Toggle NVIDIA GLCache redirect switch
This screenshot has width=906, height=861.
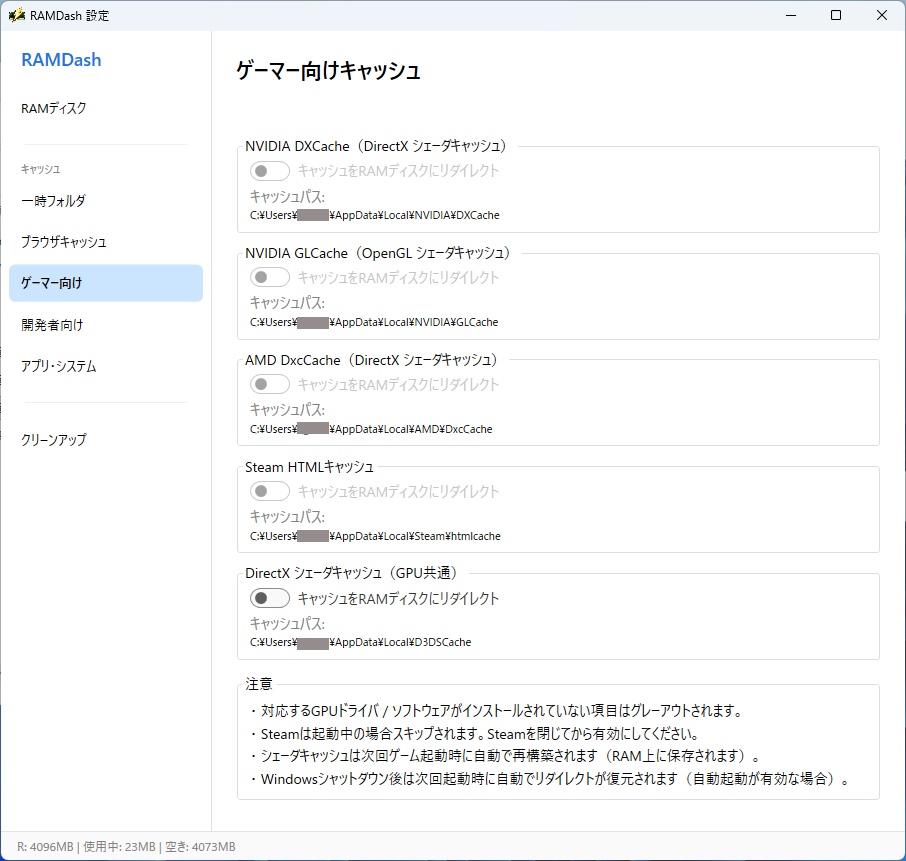point(270,277)
